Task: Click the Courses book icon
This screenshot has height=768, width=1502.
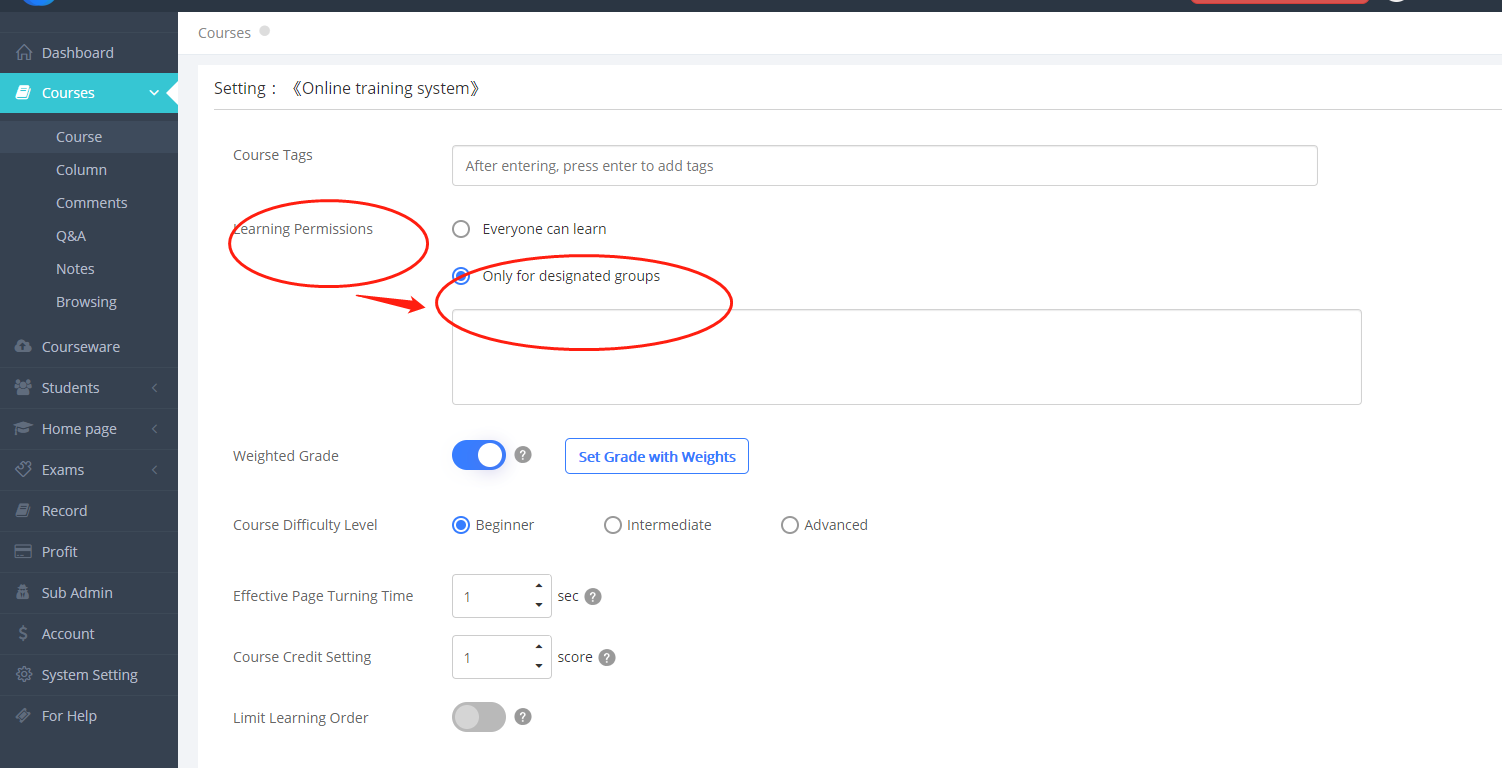Action: pyautogui.click(x=24, y=93)
